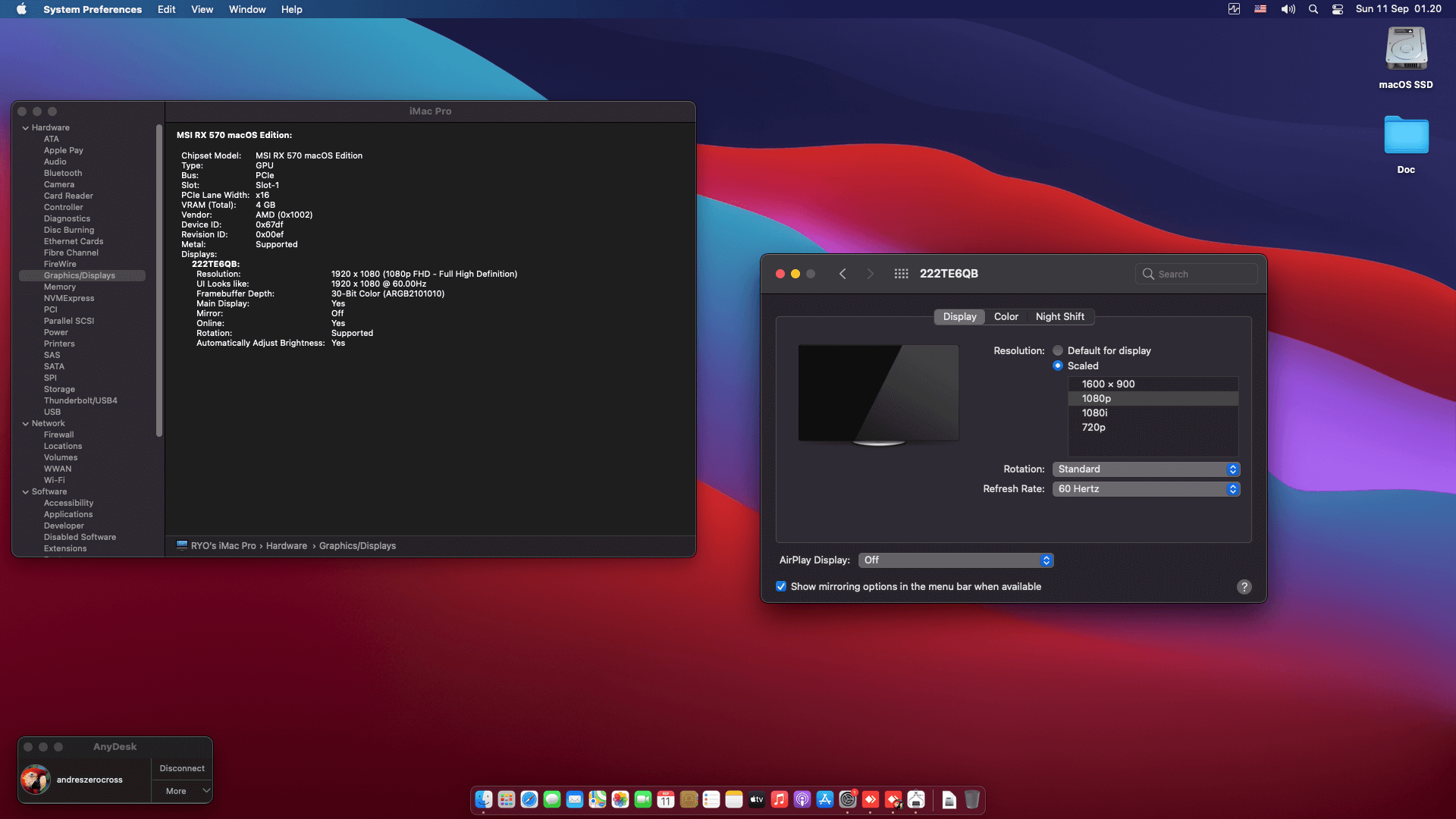The height and width of the screenshot is (819, 1456).
Task: Click the Disconnect button in AnyDesk
Action: (181, 767)
